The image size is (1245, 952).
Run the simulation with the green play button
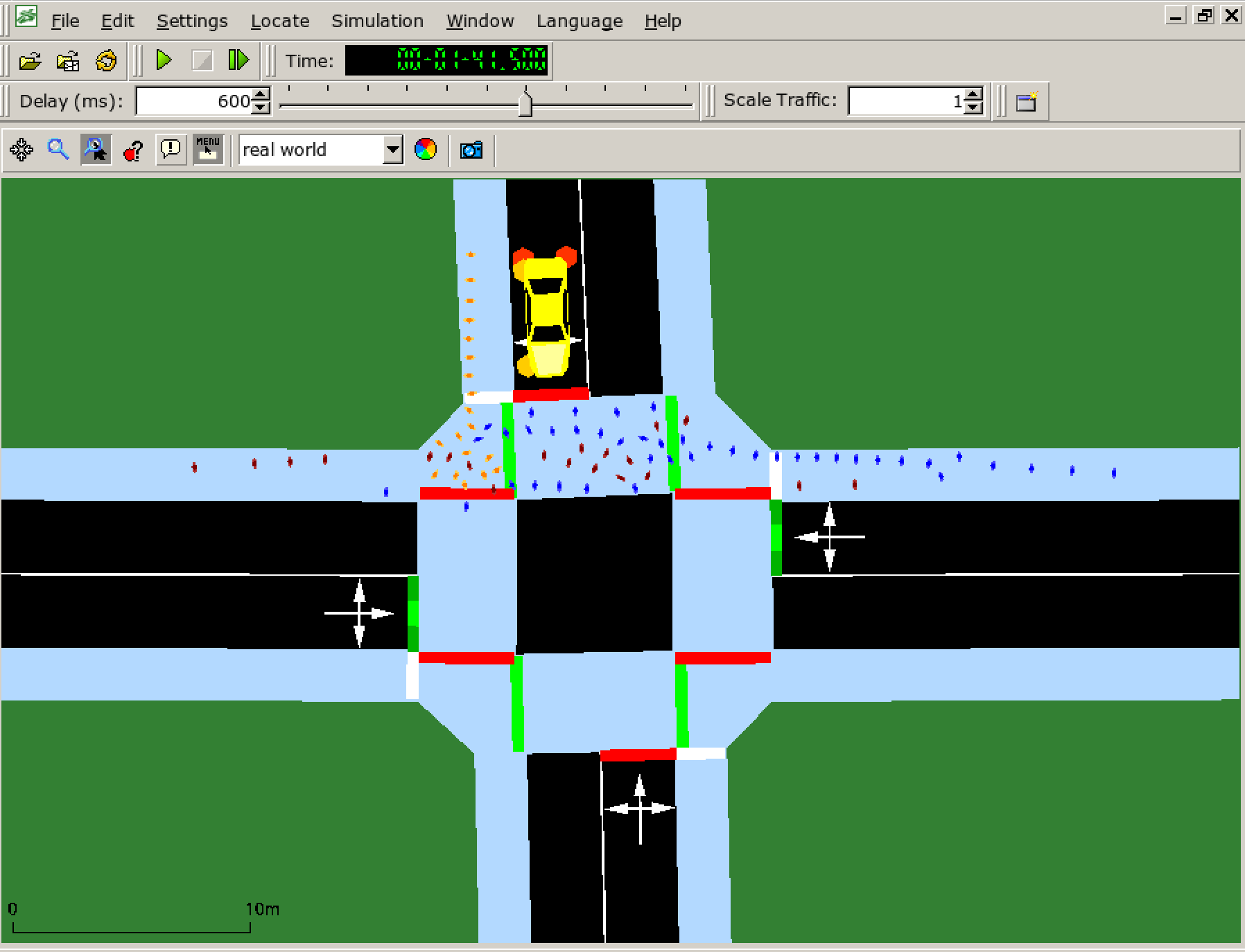pos(164,60)
